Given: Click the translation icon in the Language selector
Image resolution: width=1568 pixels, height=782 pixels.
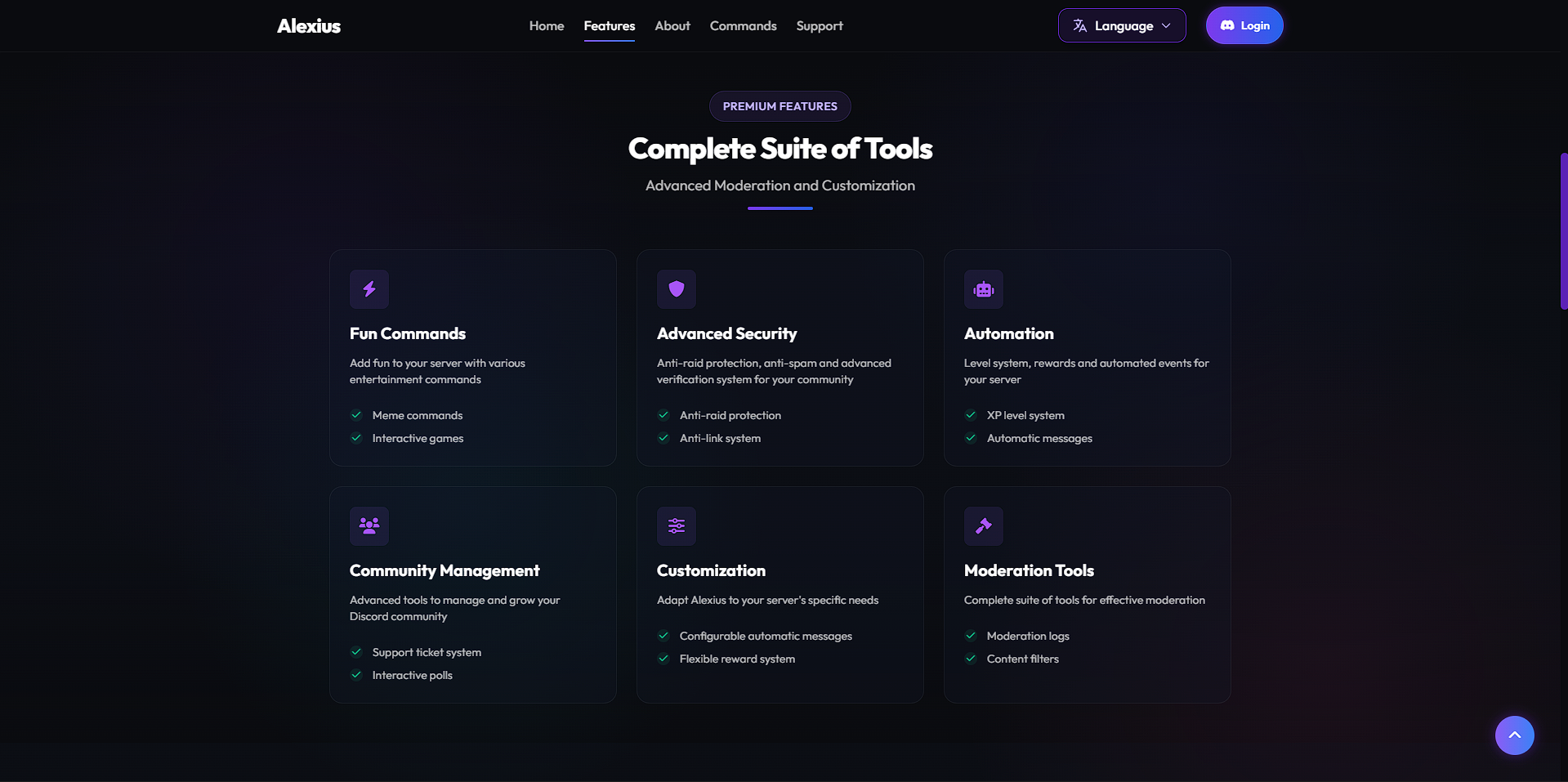Looking at the screenshot, I should pyautogui.click(x=1079, y=25).
